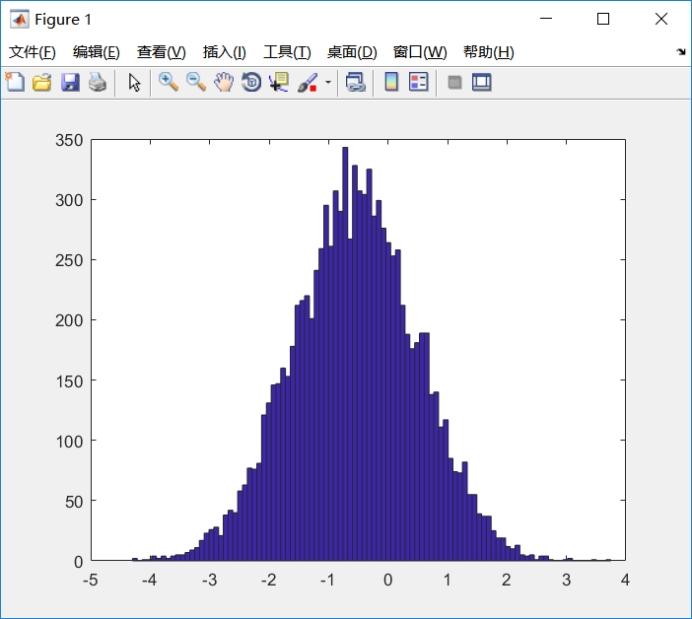Open the 文件(F) menu
This screenshot has height=619, width=692.
(x=32, y=52)
